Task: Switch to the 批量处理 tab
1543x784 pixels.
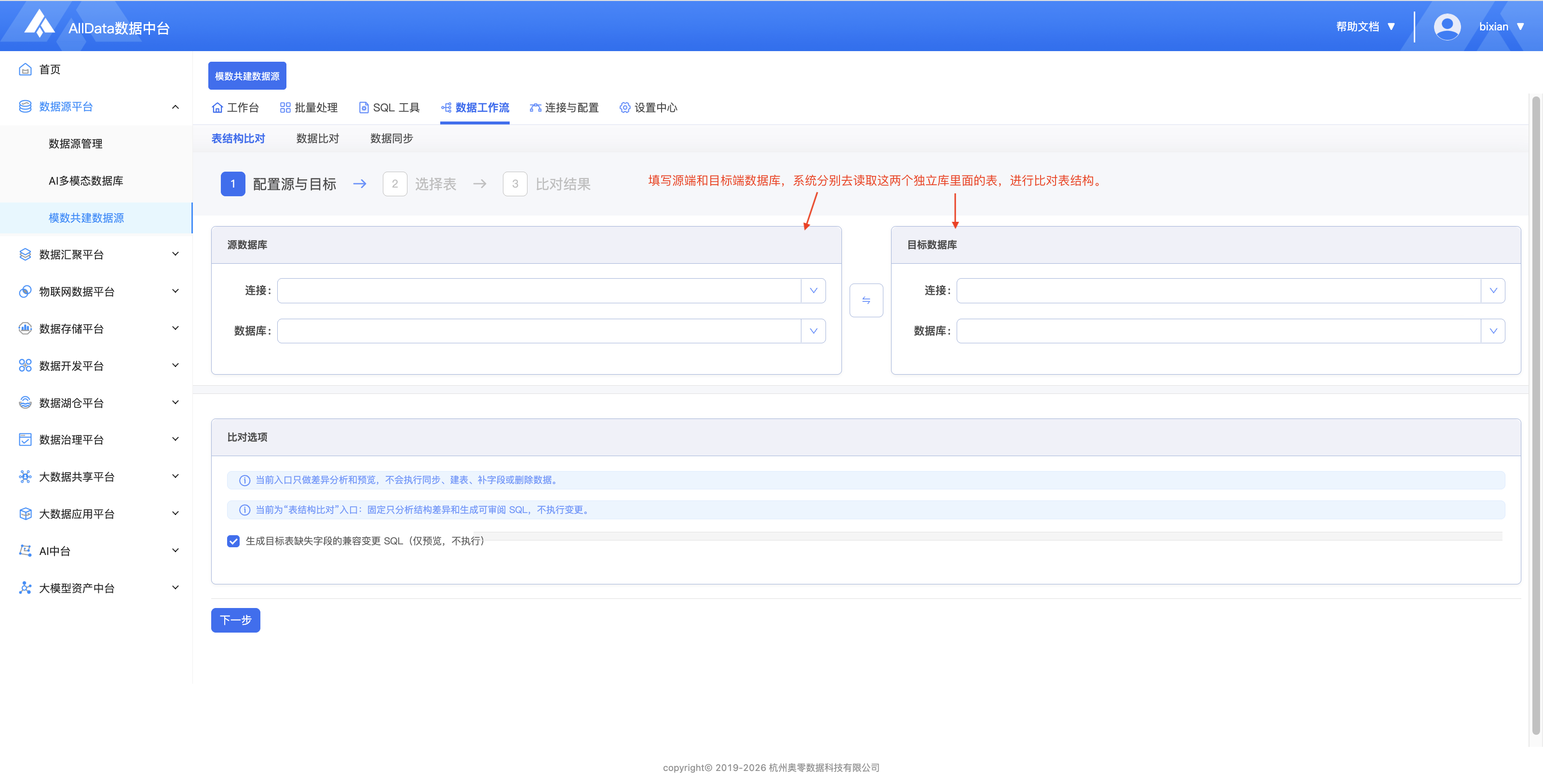Action: (x=309, y=108)
